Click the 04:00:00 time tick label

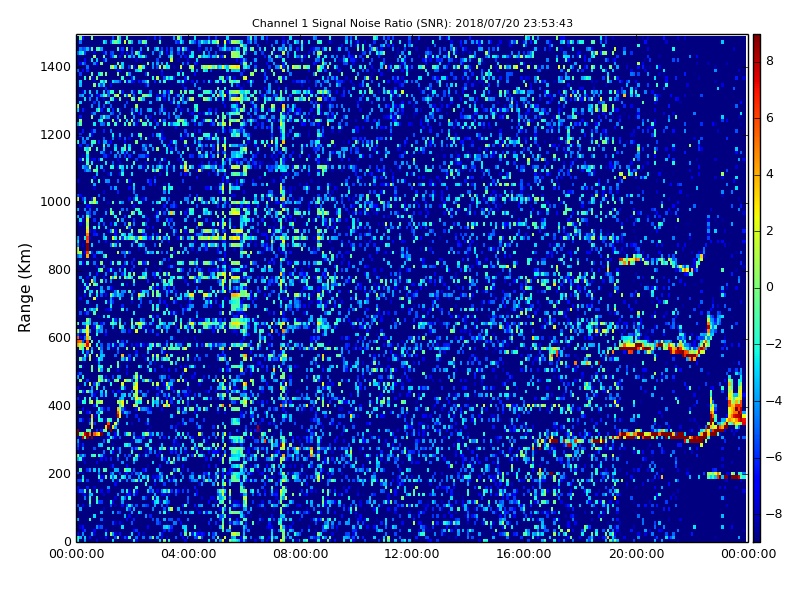189,554
